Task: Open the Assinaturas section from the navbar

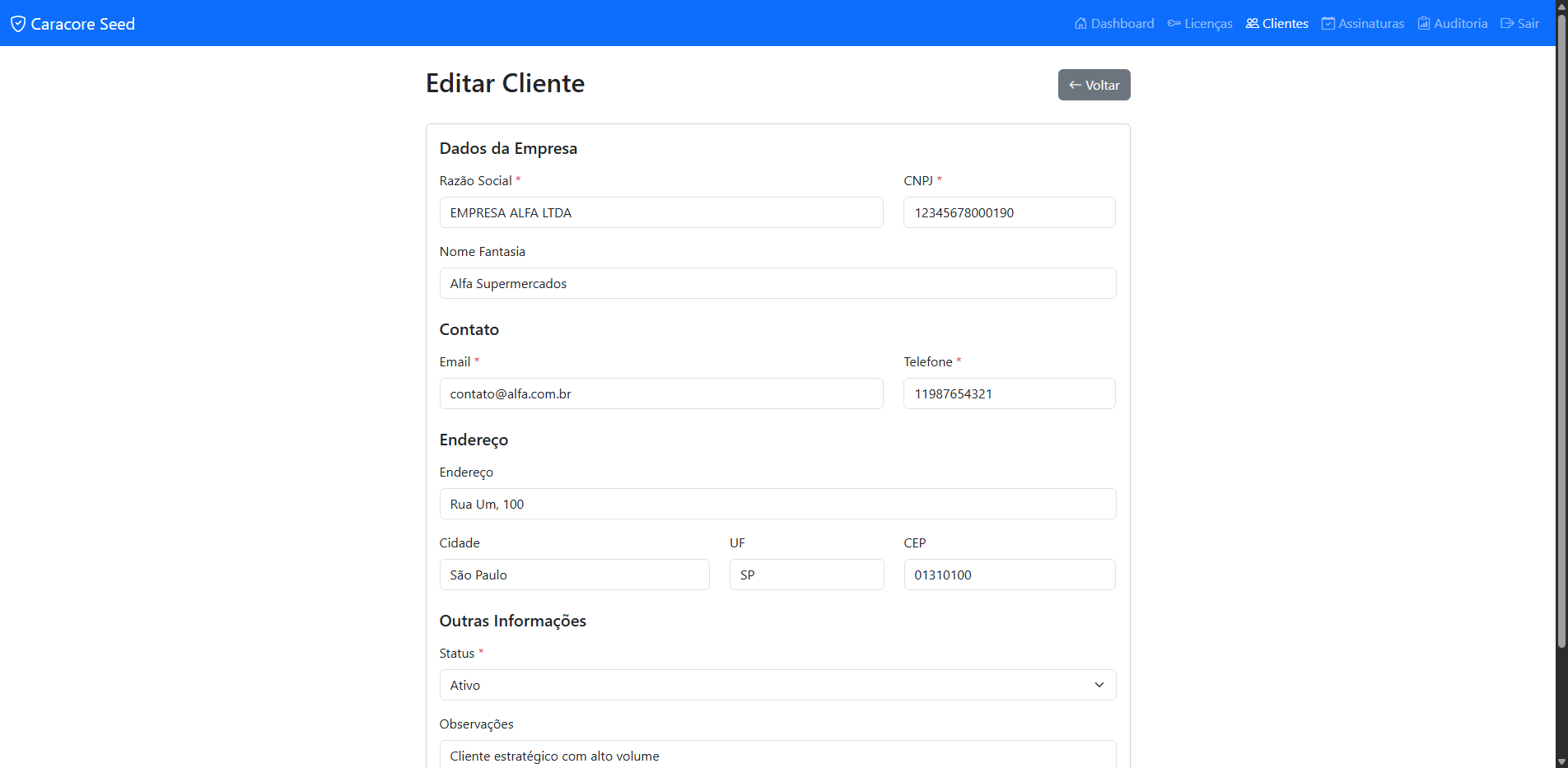Action: coord(1370,23)
